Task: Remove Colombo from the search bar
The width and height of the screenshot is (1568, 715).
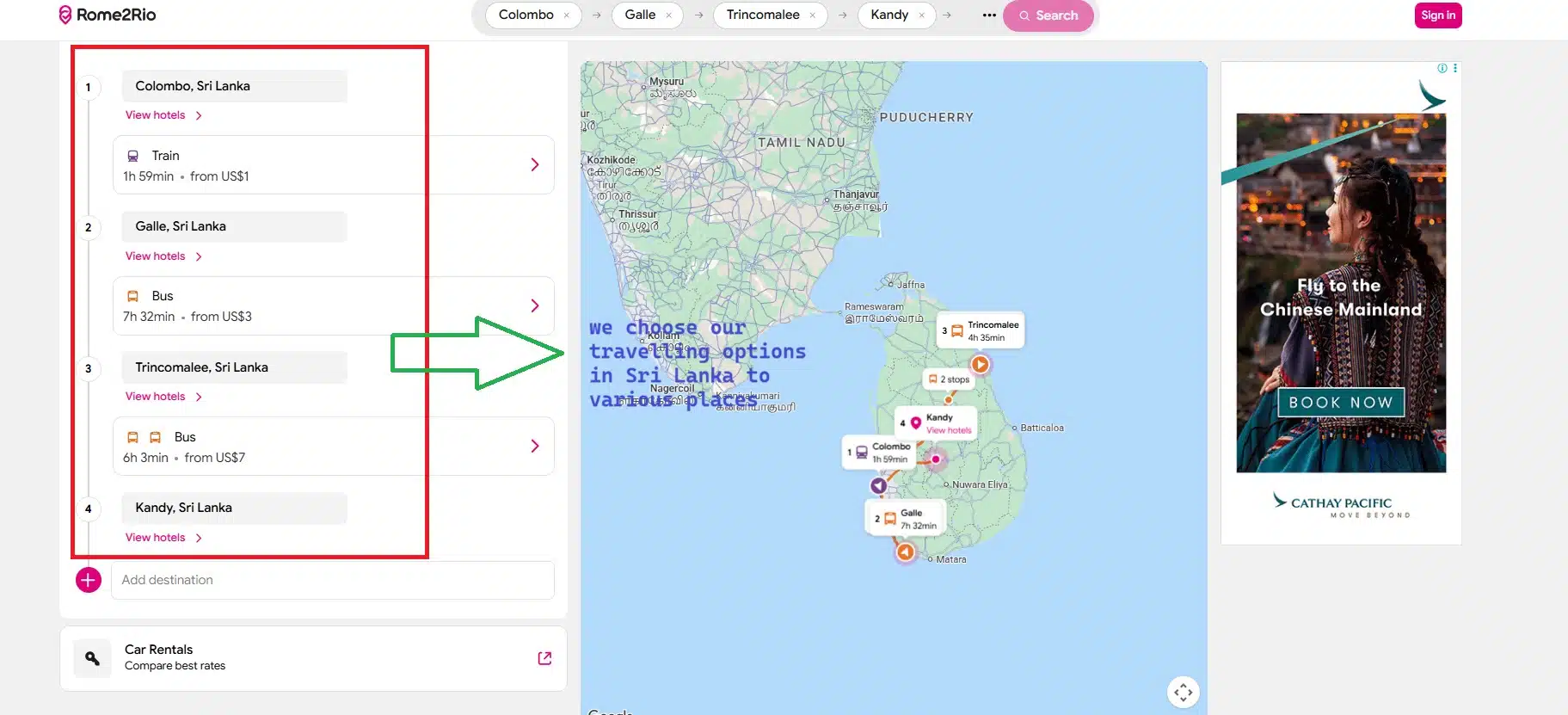Action: (566, 15)
